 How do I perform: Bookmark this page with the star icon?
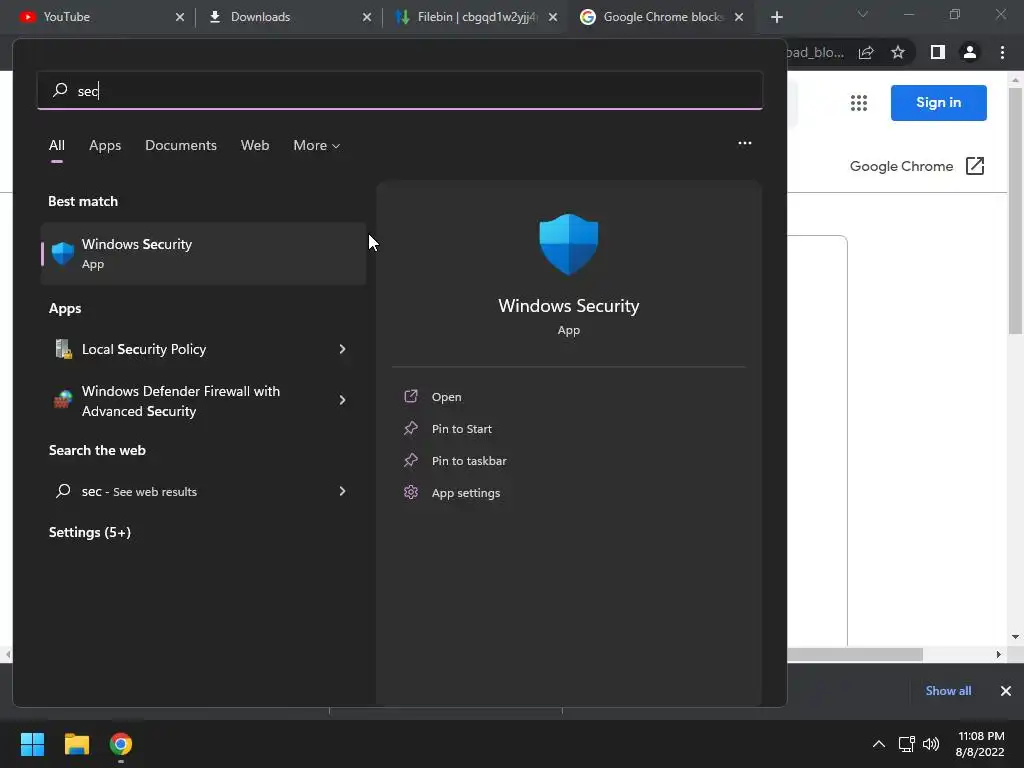pos(898,53)
